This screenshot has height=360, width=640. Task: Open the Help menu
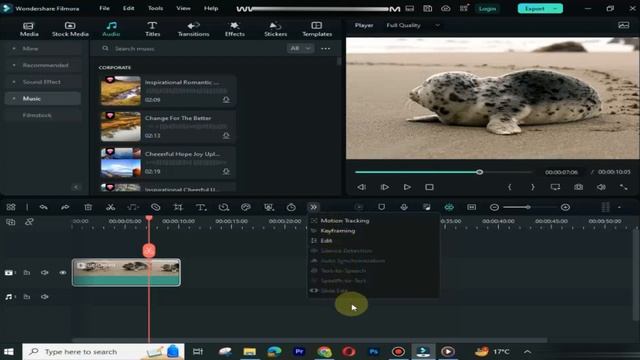[211, 8]
